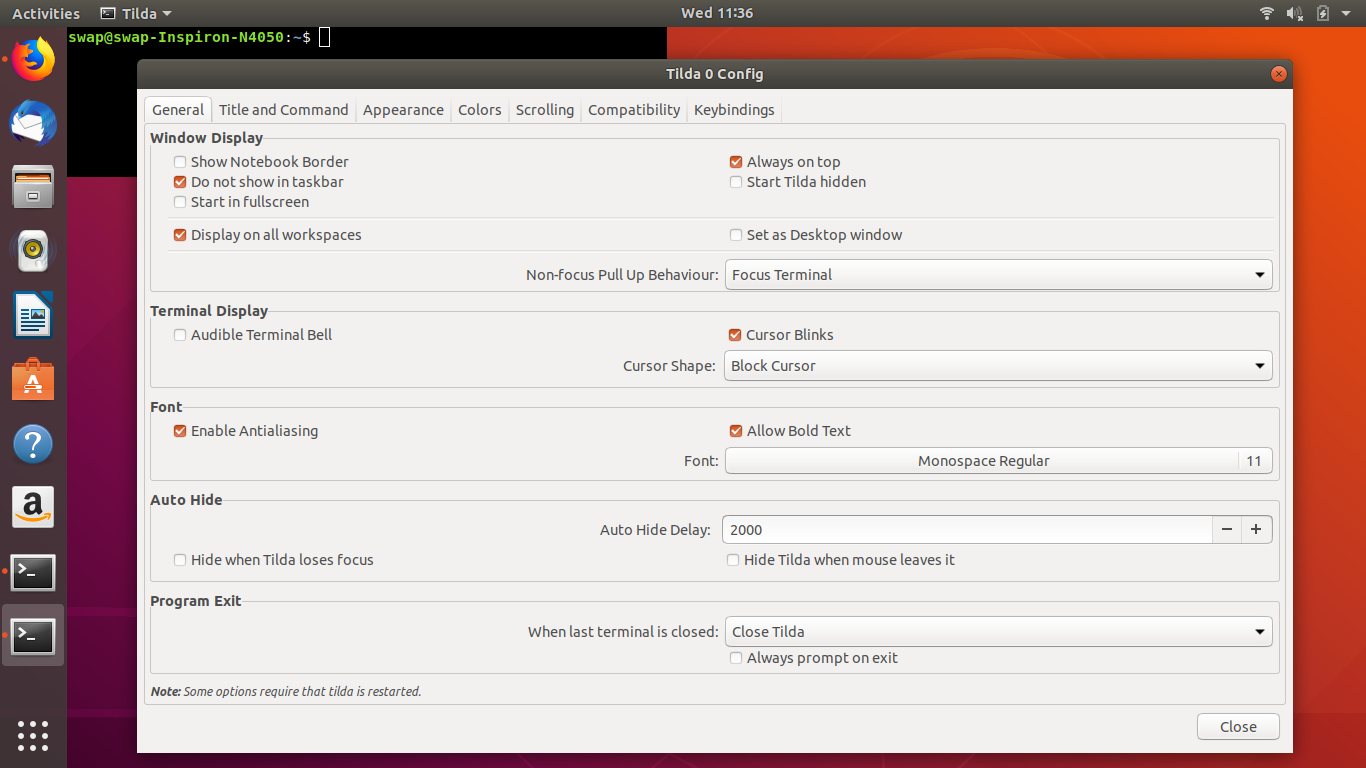Open Ubuntu Software from the dock
This screenshot has height=768, width=1366.
33,380
